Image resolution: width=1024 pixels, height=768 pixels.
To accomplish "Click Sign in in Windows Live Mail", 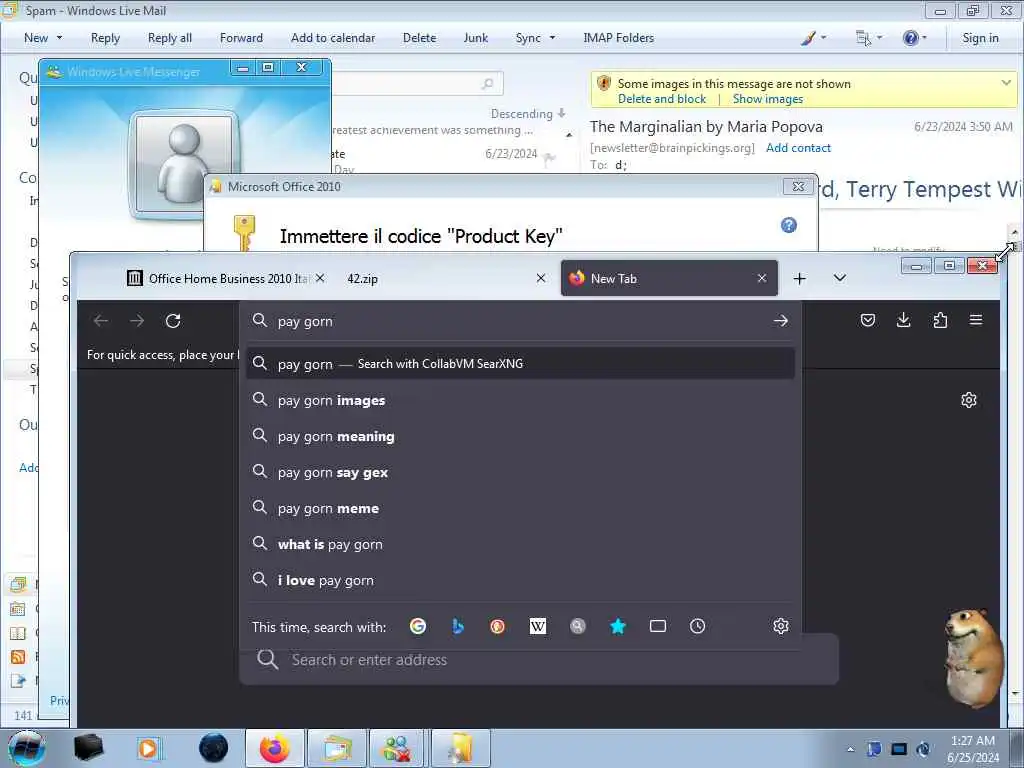I will pos(980,38).
